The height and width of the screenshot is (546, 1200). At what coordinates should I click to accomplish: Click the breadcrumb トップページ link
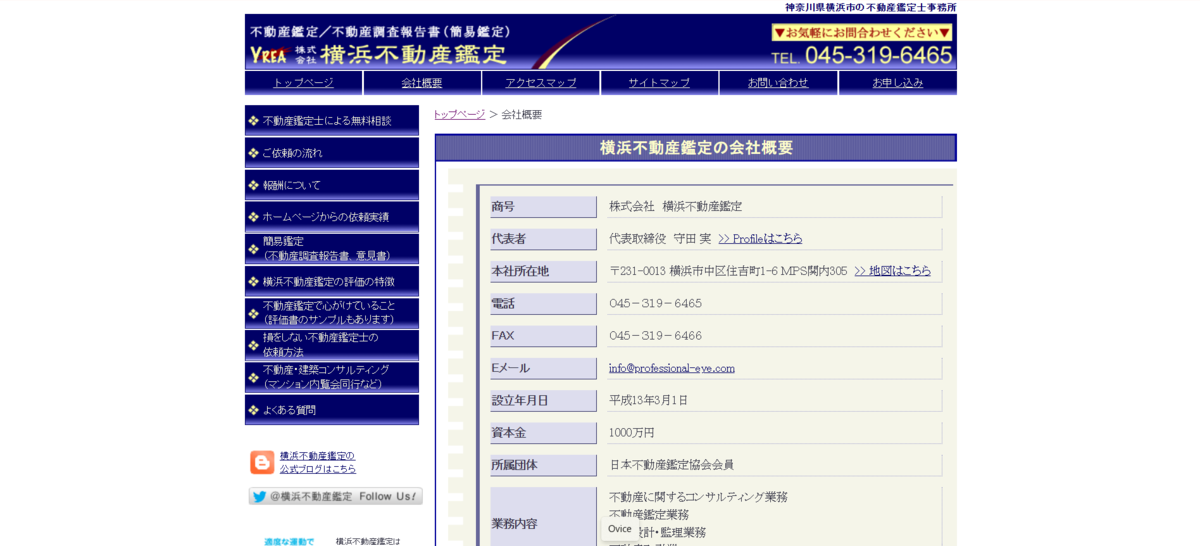(x=459, y=115)
